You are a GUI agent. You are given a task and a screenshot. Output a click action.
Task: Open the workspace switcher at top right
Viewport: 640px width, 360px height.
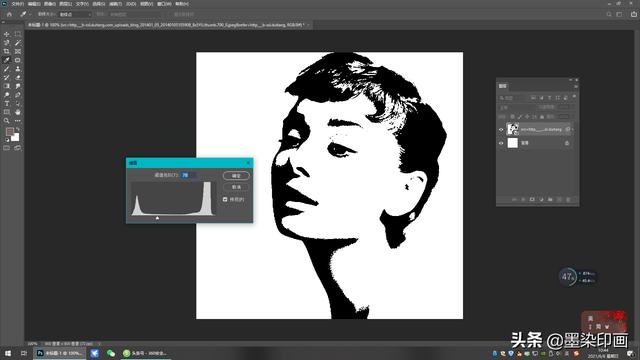tap(619, 14)
